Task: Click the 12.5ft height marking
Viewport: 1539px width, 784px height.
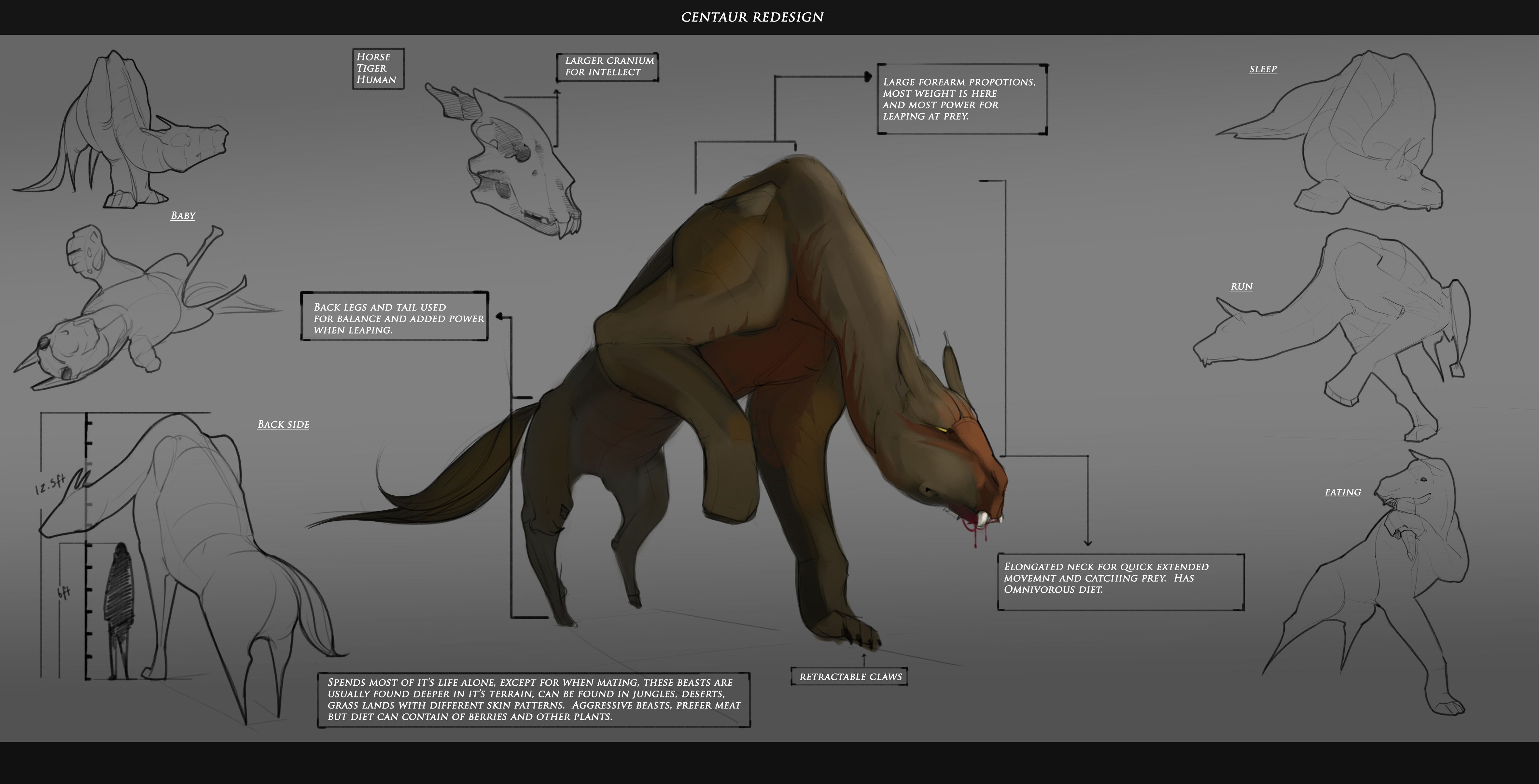Action: point(50,484)
